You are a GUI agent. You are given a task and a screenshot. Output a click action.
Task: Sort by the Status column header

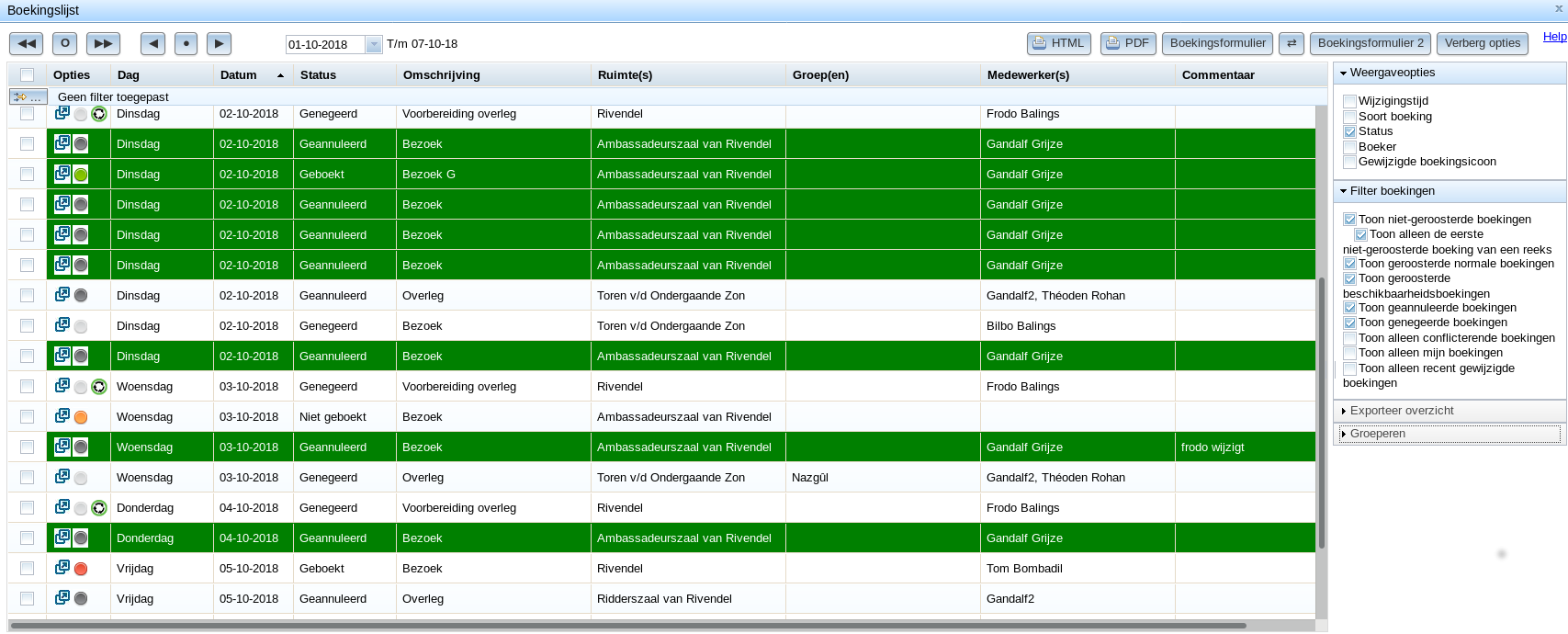pos(344,75)
